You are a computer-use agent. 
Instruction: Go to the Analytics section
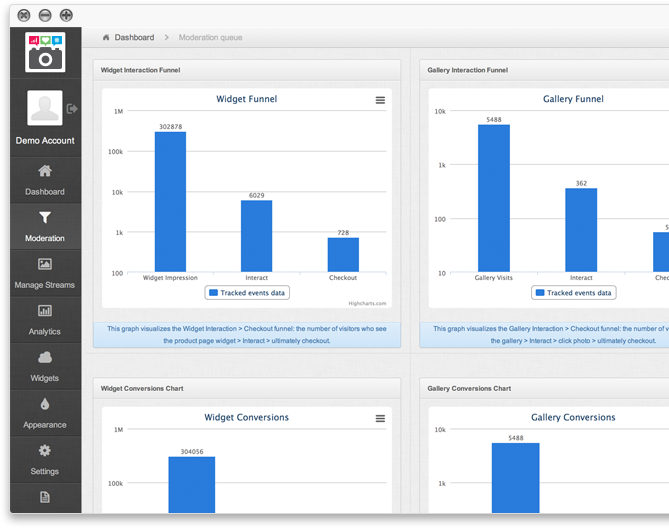point(45,320)
